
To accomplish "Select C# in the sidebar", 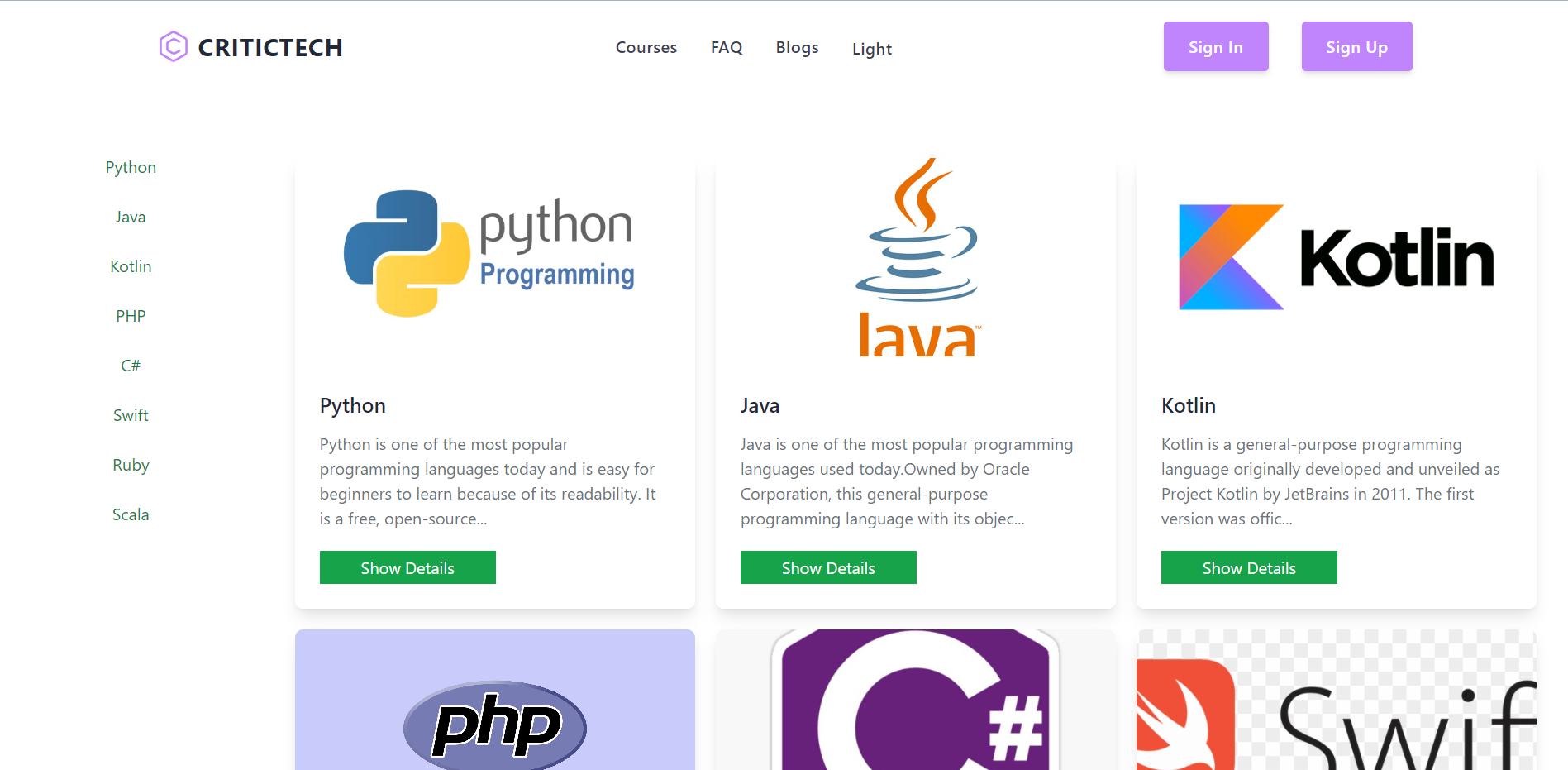I will click(131, 366).
